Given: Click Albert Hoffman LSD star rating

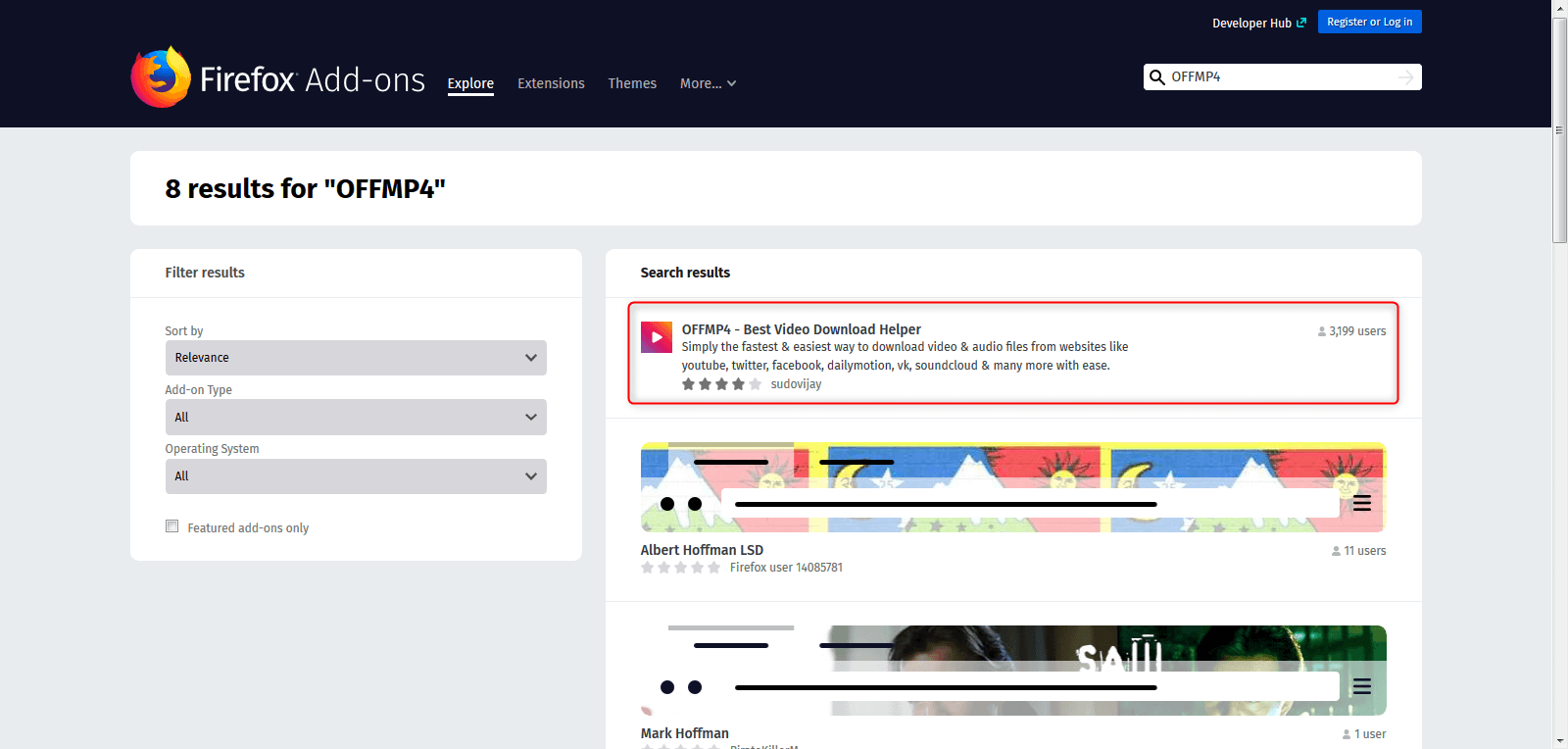Looking at the screenshot, I should point(680,568).
